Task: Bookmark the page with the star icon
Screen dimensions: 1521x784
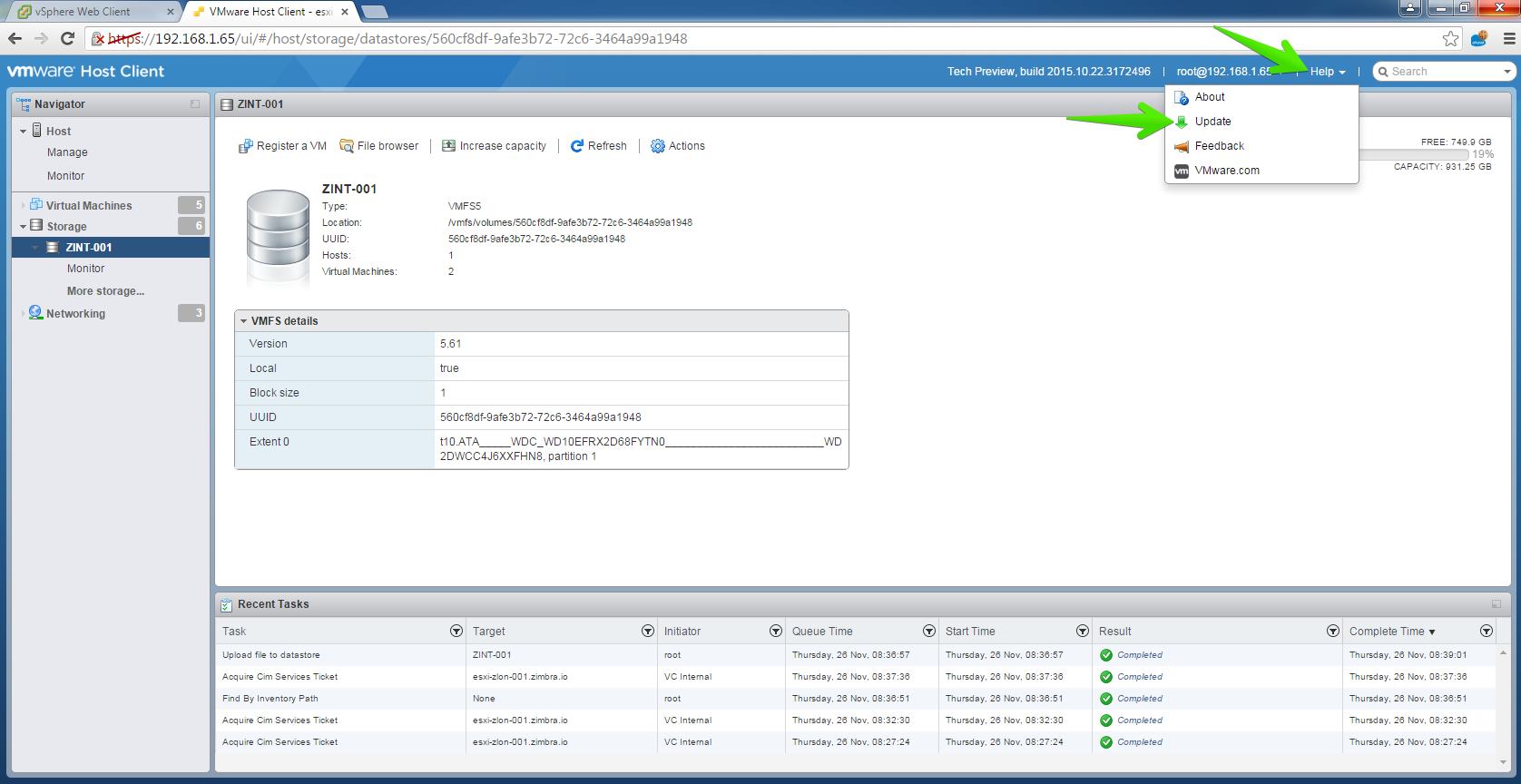Action: (1451, 38)
